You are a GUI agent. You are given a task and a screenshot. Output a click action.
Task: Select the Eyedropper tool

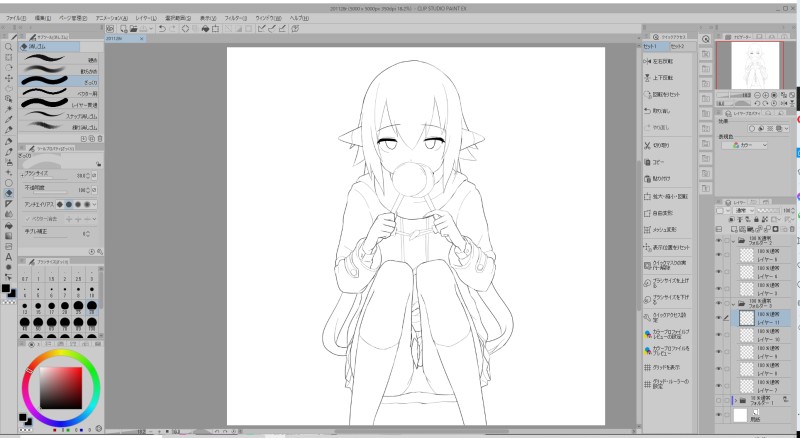pos(9,119)
